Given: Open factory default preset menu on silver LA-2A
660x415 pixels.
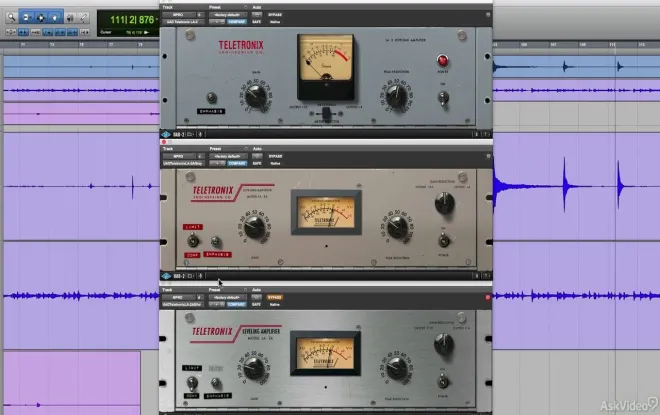Looking at the screenshot, I should coord(228,297).
